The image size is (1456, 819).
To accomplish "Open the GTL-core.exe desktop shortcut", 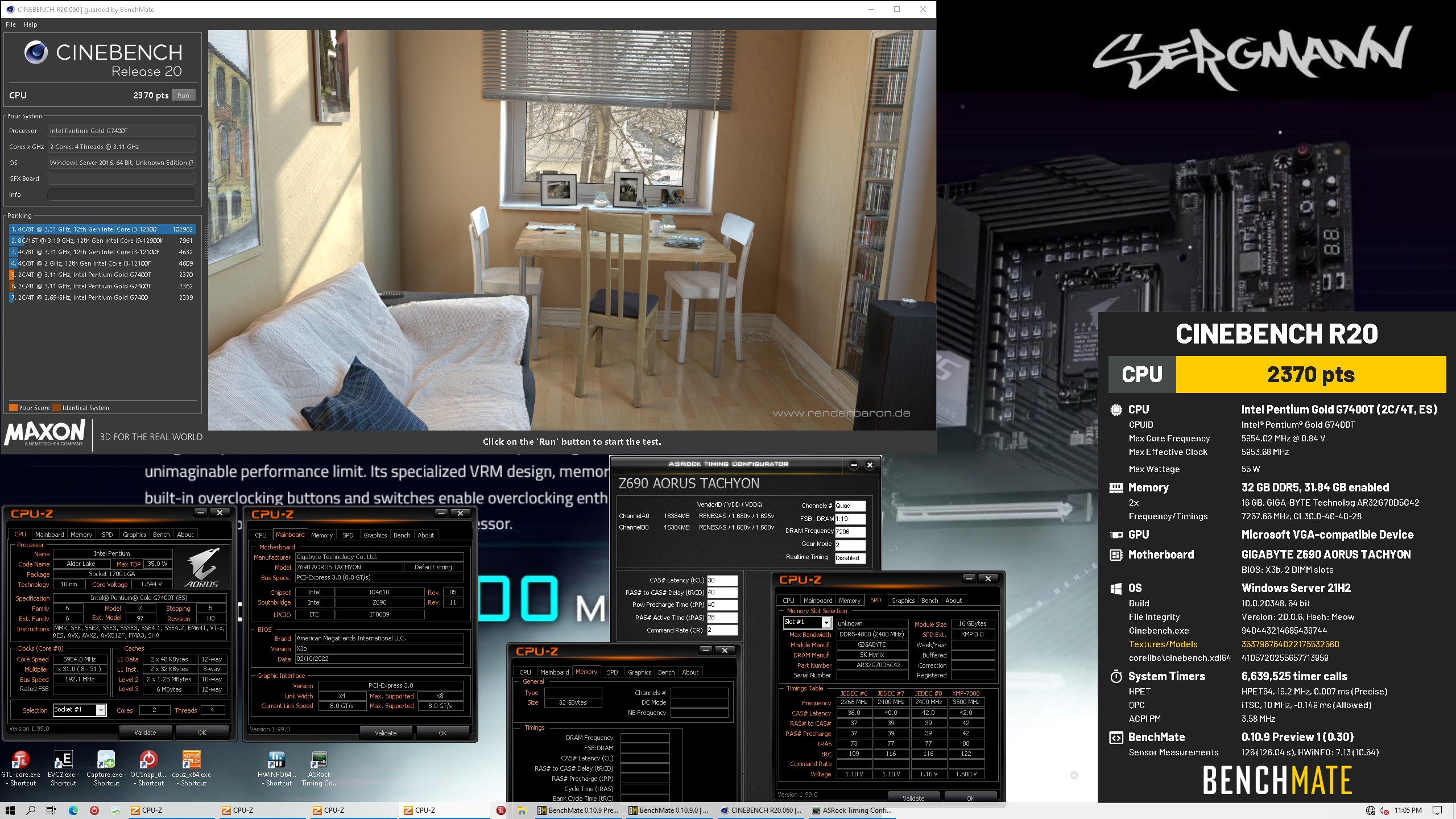I will pyautogui.click(x=20, y=768).
